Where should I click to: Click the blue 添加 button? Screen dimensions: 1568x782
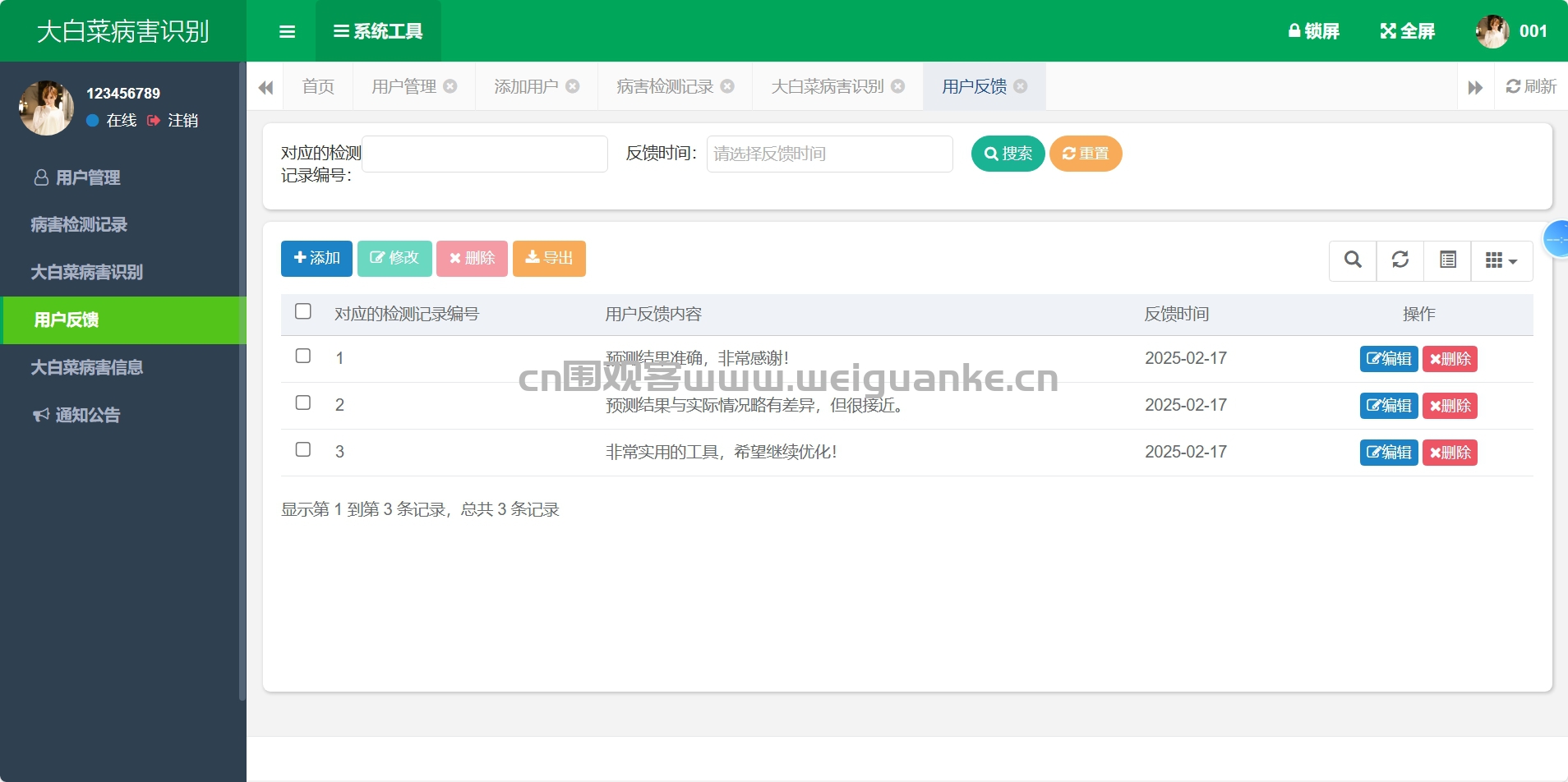[x=316, y=258]
